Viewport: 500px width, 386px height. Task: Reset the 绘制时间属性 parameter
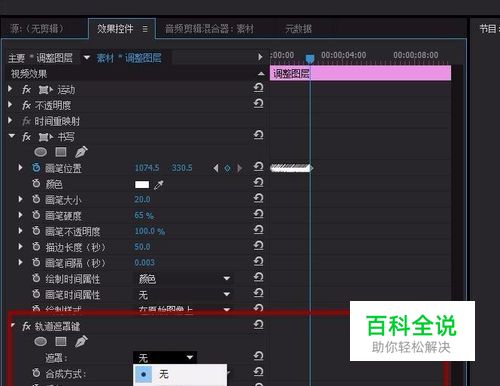(x=258, y=277)
